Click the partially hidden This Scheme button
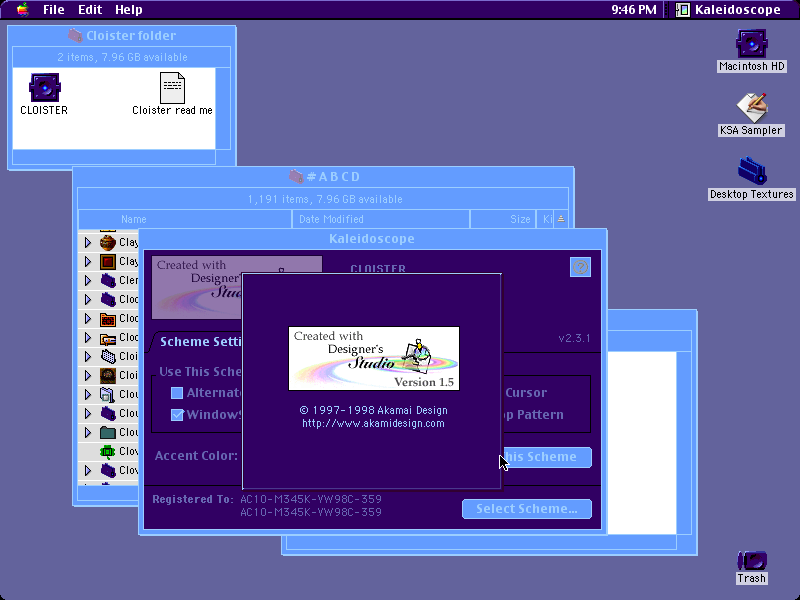The width and height of the screenshot is (800, 600). tap(546, 457)
